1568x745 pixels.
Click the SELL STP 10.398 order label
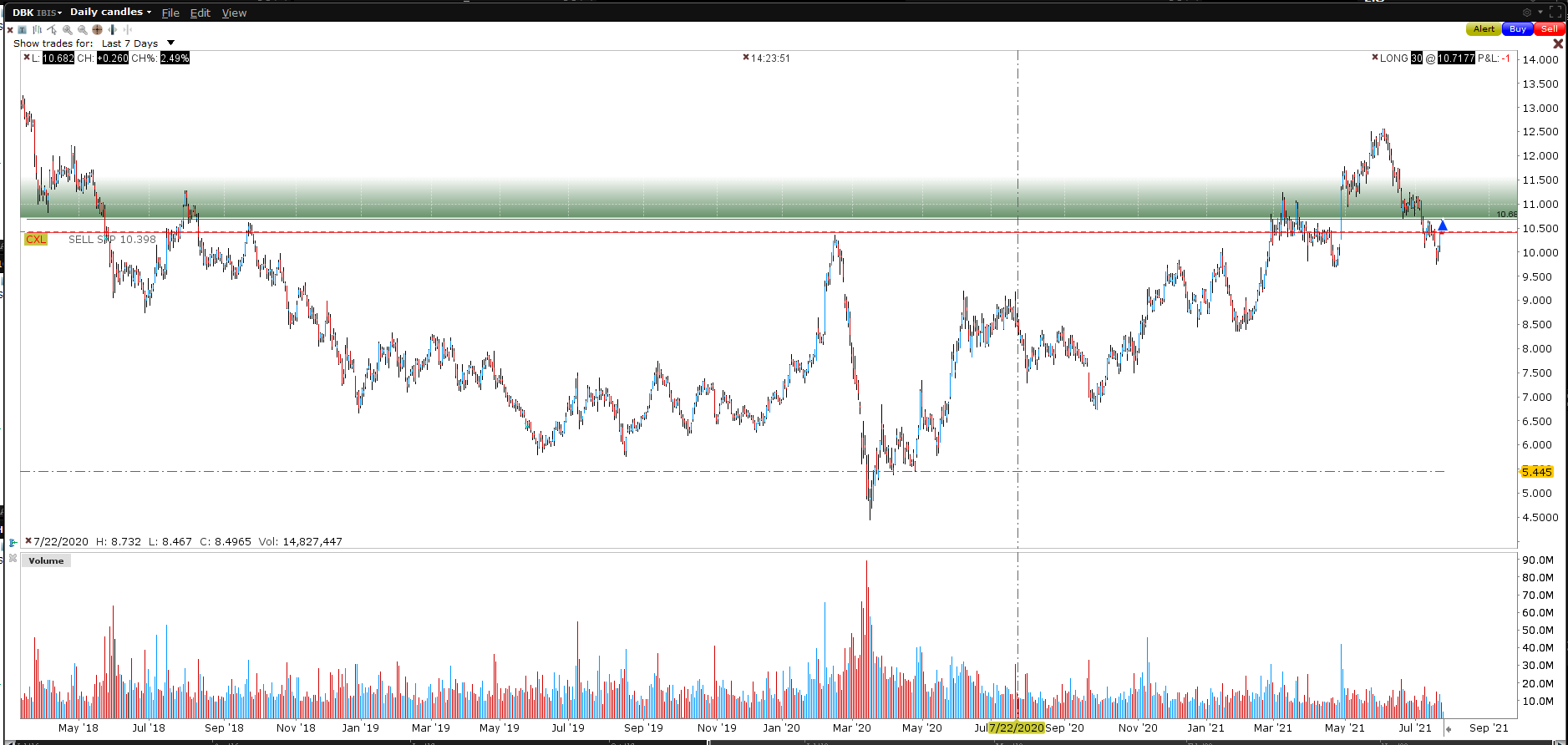112,240
